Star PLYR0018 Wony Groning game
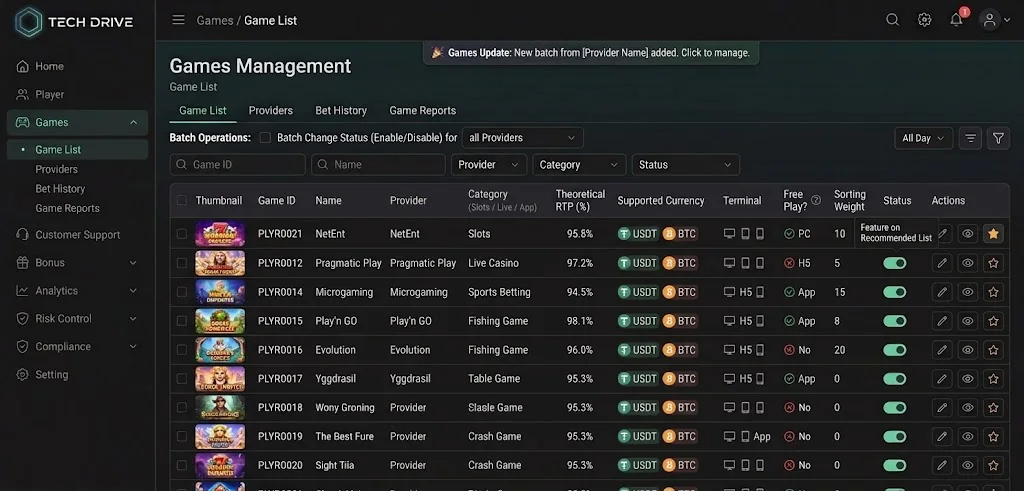This screenshot has width=1024, height=491. pos(993,407)
